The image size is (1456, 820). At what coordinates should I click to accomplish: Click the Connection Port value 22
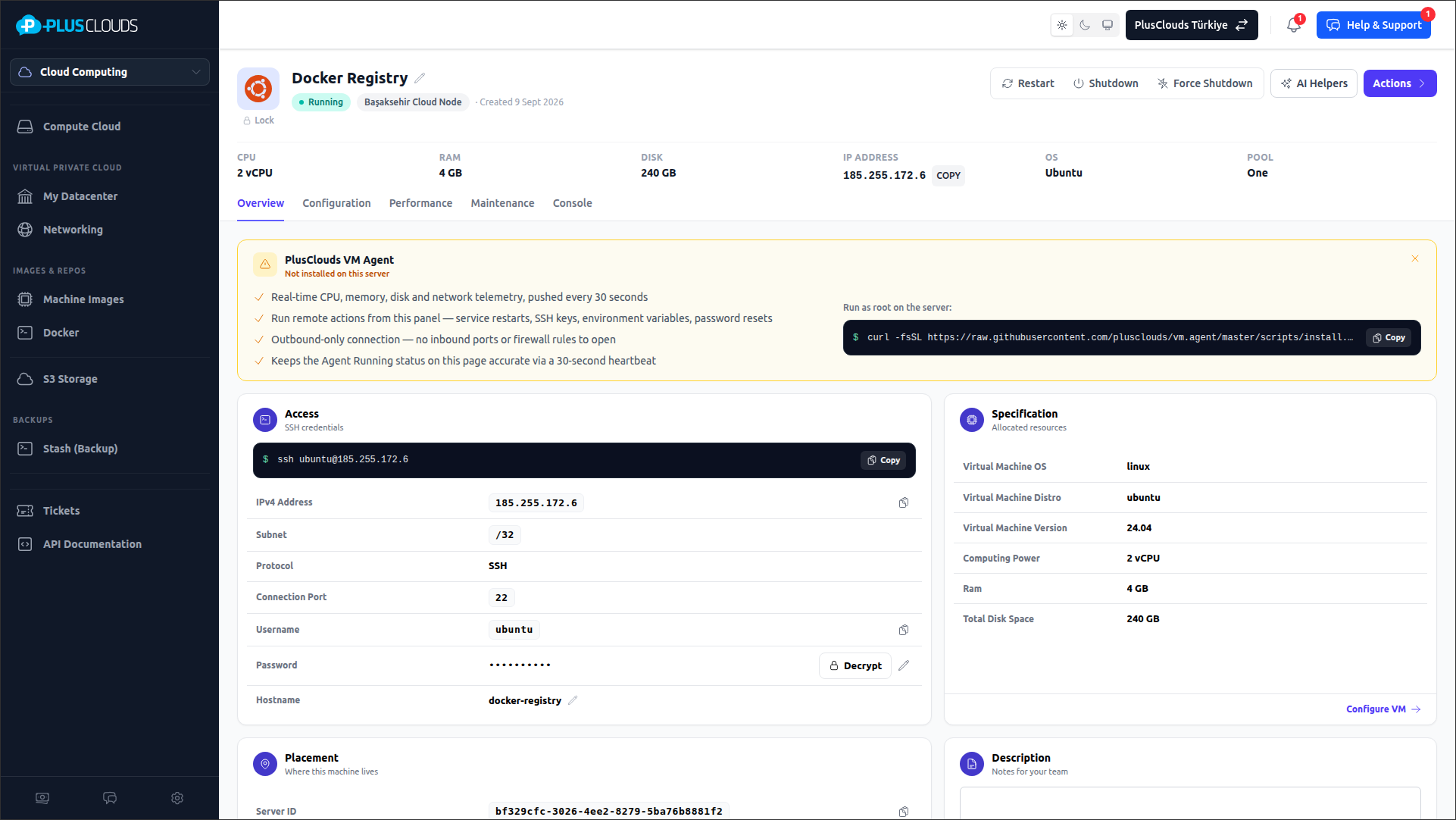pos(501,598)
